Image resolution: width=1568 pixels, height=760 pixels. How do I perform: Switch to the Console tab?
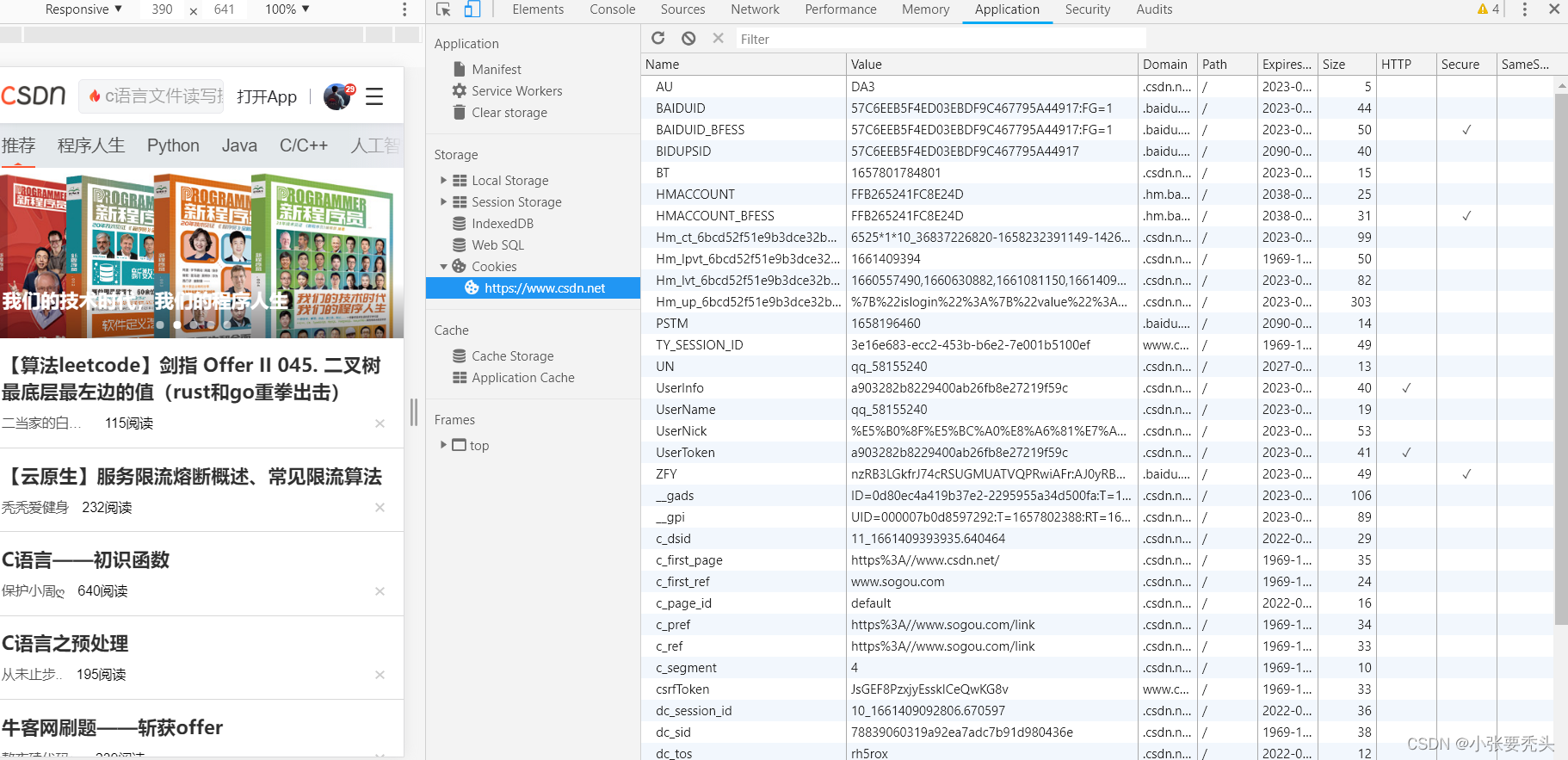613,9
